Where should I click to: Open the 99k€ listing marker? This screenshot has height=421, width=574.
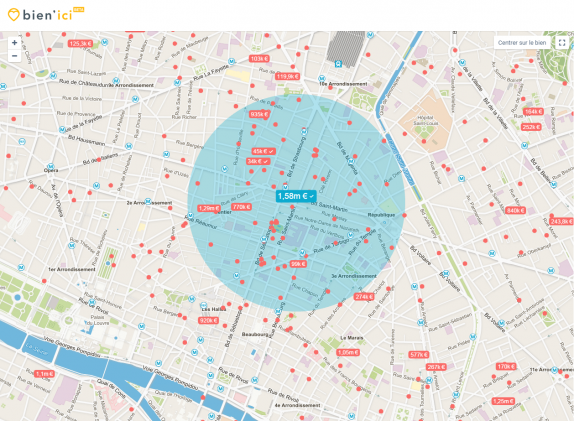coord(298,264)
